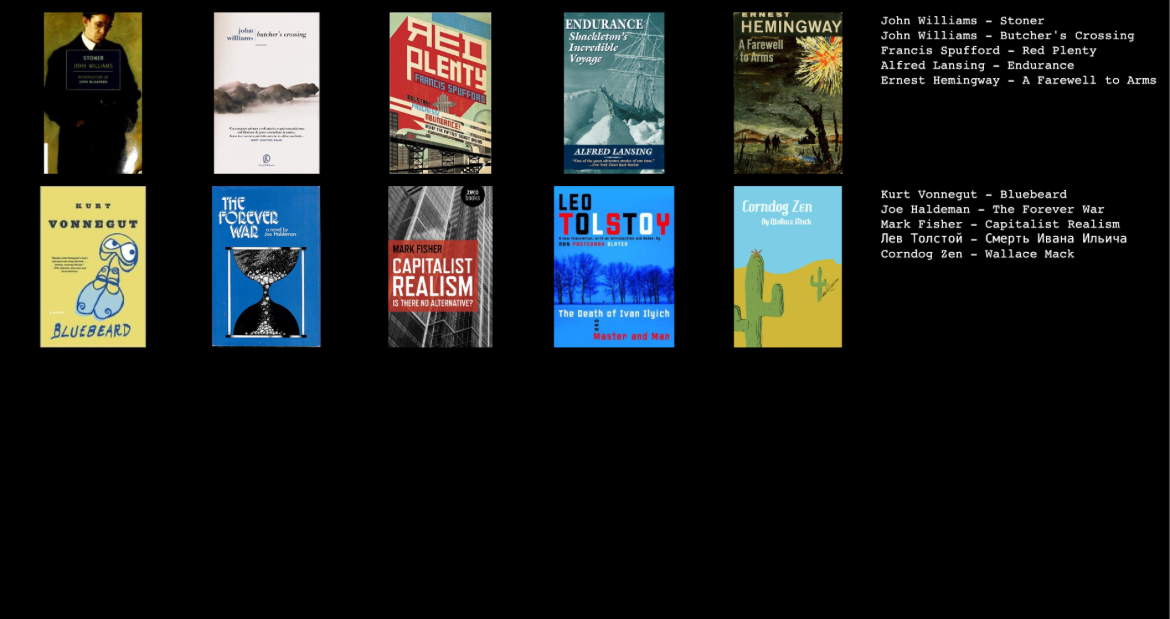Select the line 'John Williams - Butcher's Crossing'
This screenshot has width=1170, height=619.
[1007, 36]
